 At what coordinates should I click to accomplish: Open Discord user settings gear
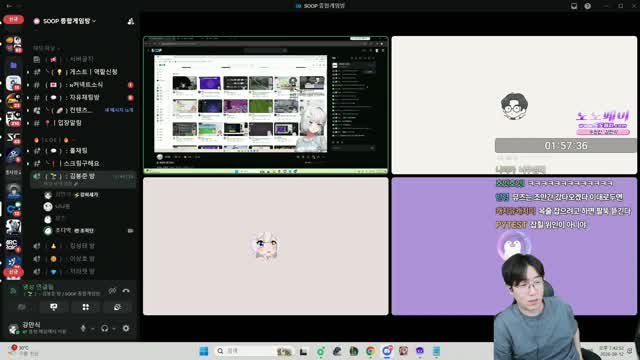126,328
